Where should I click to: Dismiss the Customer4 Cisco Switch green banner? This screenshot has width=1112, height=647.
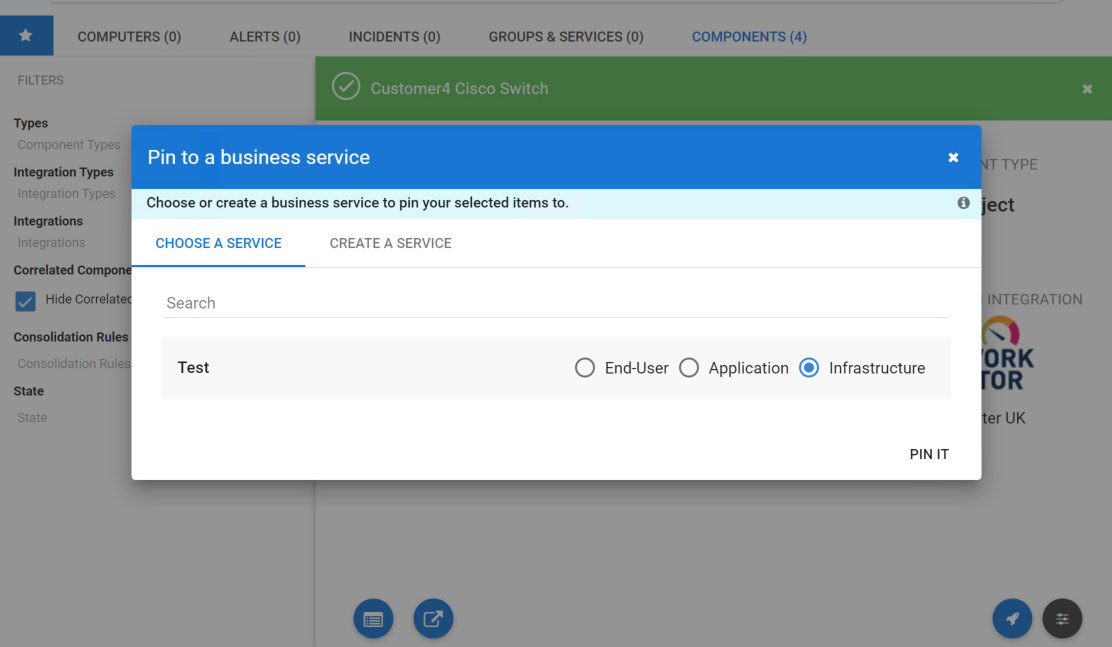(x=1087, y=89)
